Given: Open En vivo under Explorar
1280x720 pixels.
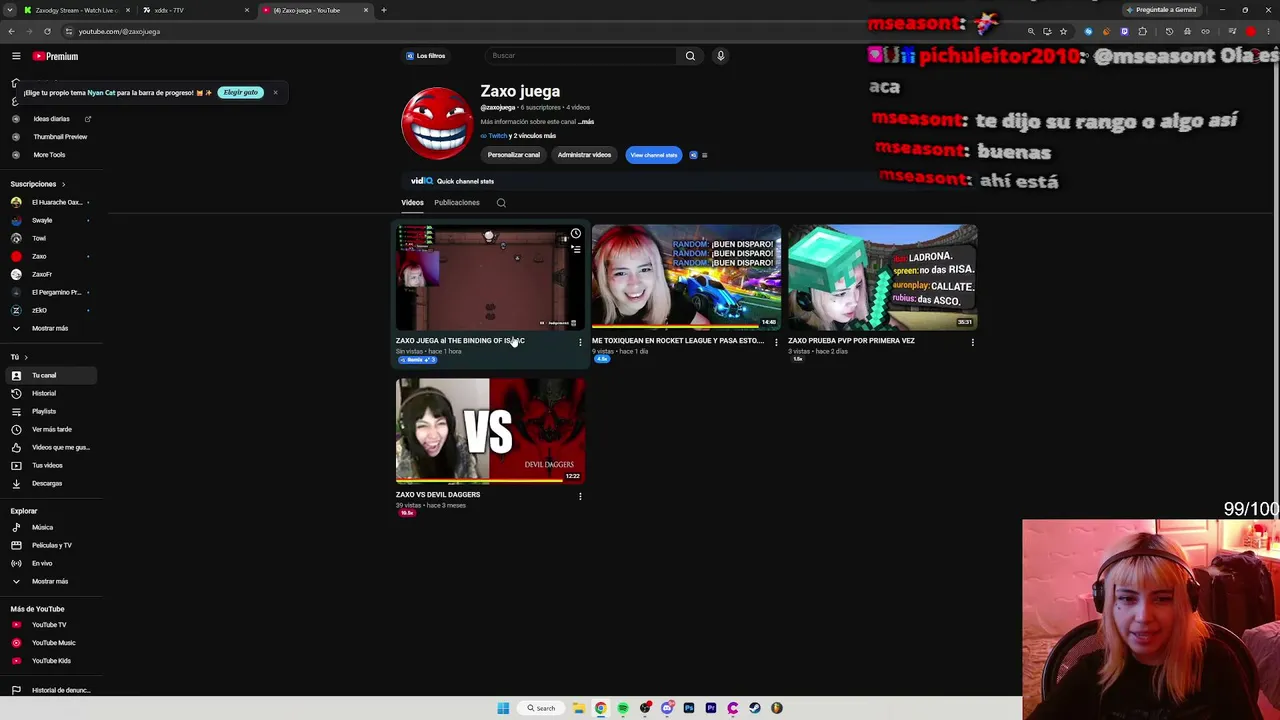Looking at the screenshot, I should tap(50, 563).
